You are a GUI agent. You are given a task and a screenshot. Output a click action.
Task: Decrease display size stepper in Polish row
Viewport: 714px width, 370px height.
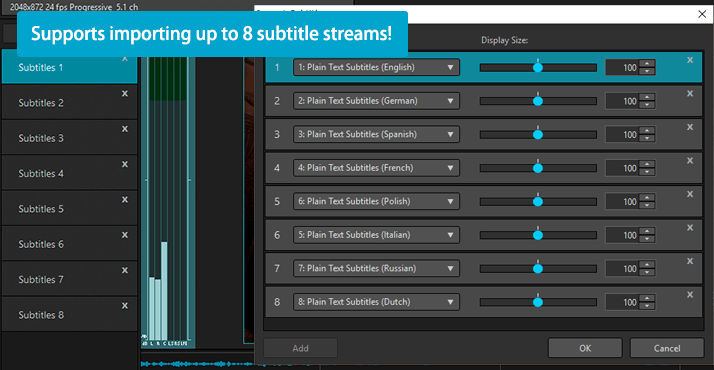point(647,206)
